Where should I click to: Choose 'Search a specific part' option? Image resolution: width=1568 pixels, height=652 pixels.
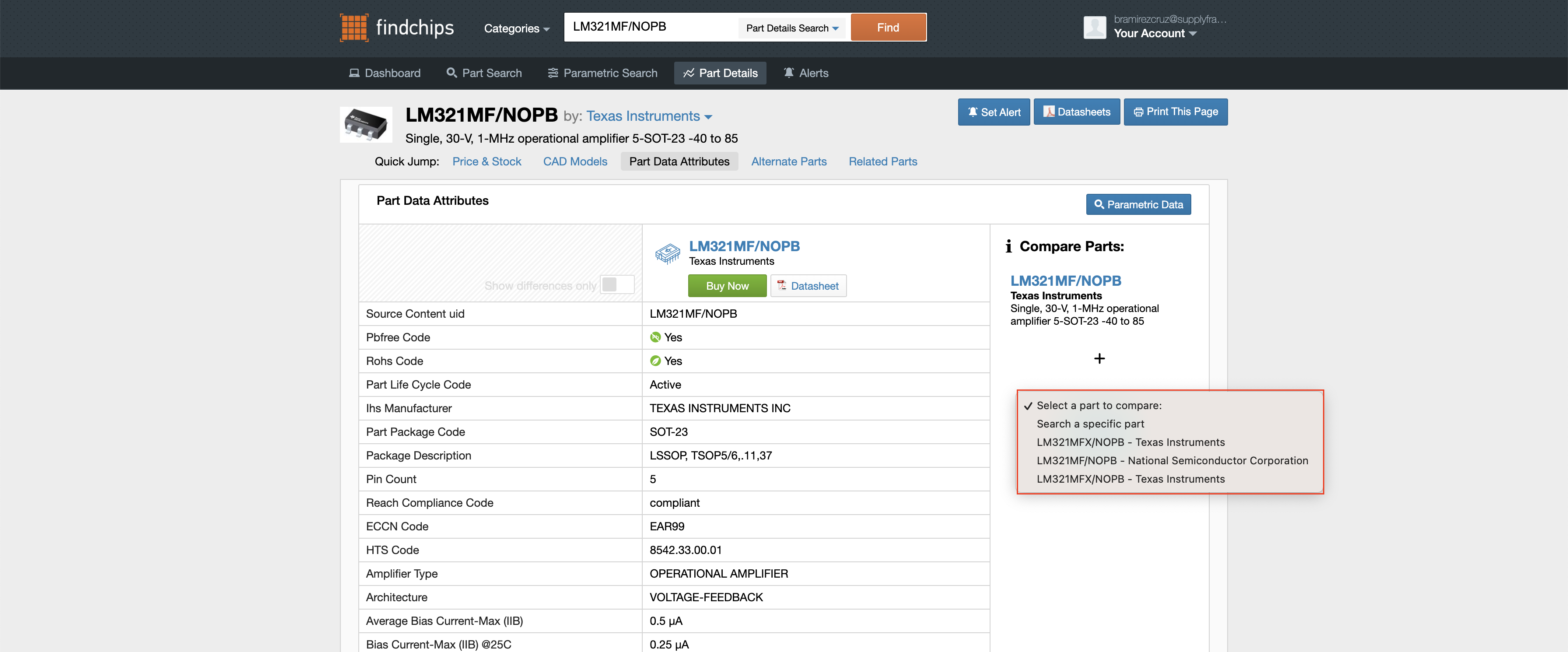1089,424
